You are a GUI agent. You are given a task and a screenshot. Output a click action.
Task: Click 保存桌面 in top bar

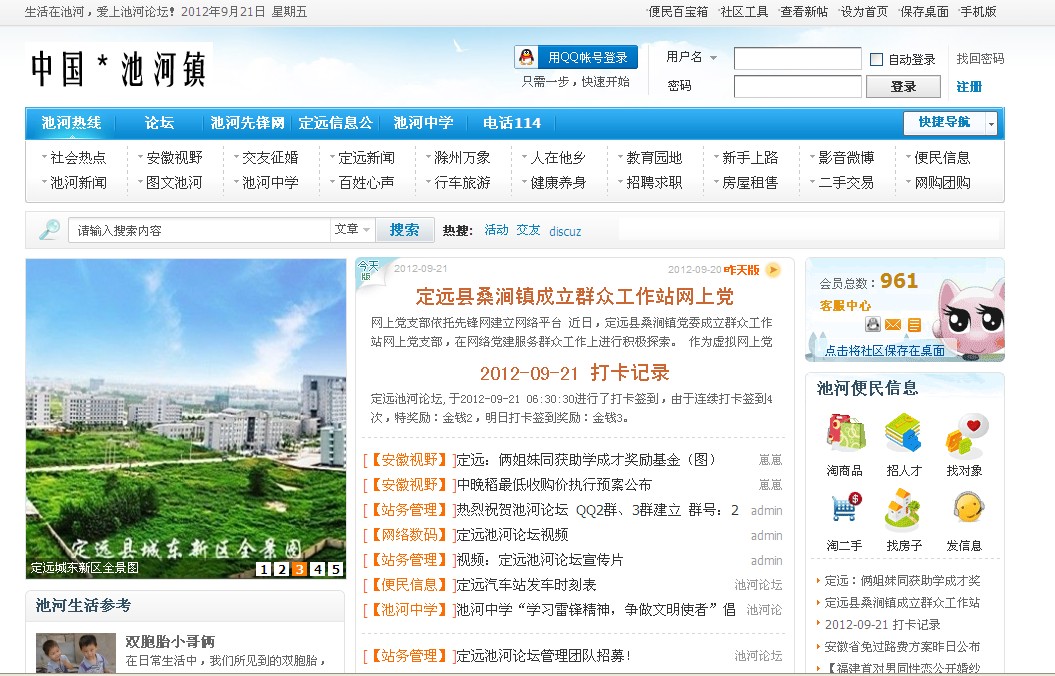click(x=924, y=11)
